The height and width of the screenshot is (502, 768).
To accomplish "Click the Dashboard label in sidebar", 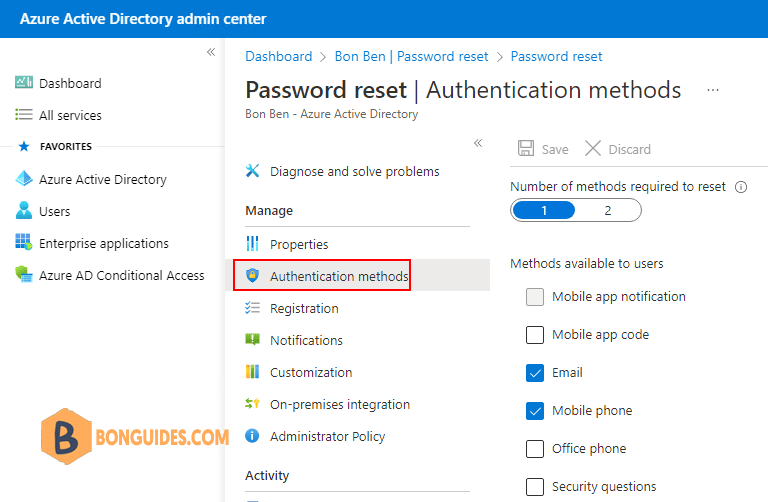I will click(70, 83).
